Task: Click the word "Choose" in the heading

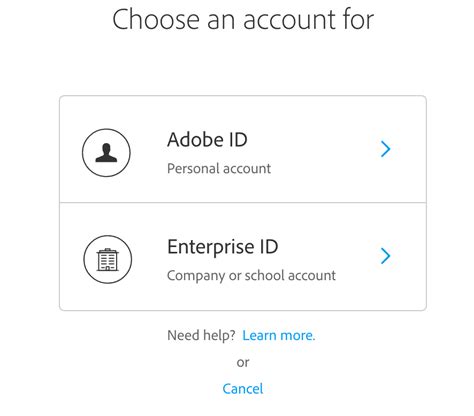Action: point(156,19)
